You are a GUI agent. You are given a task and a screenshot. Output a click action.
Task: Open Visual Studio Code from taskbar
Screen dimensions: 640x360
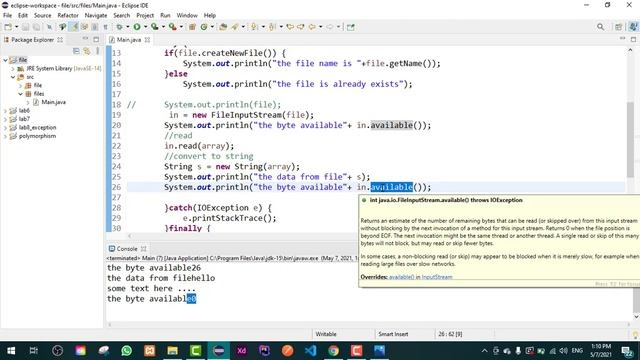click(x=310, y=351)
